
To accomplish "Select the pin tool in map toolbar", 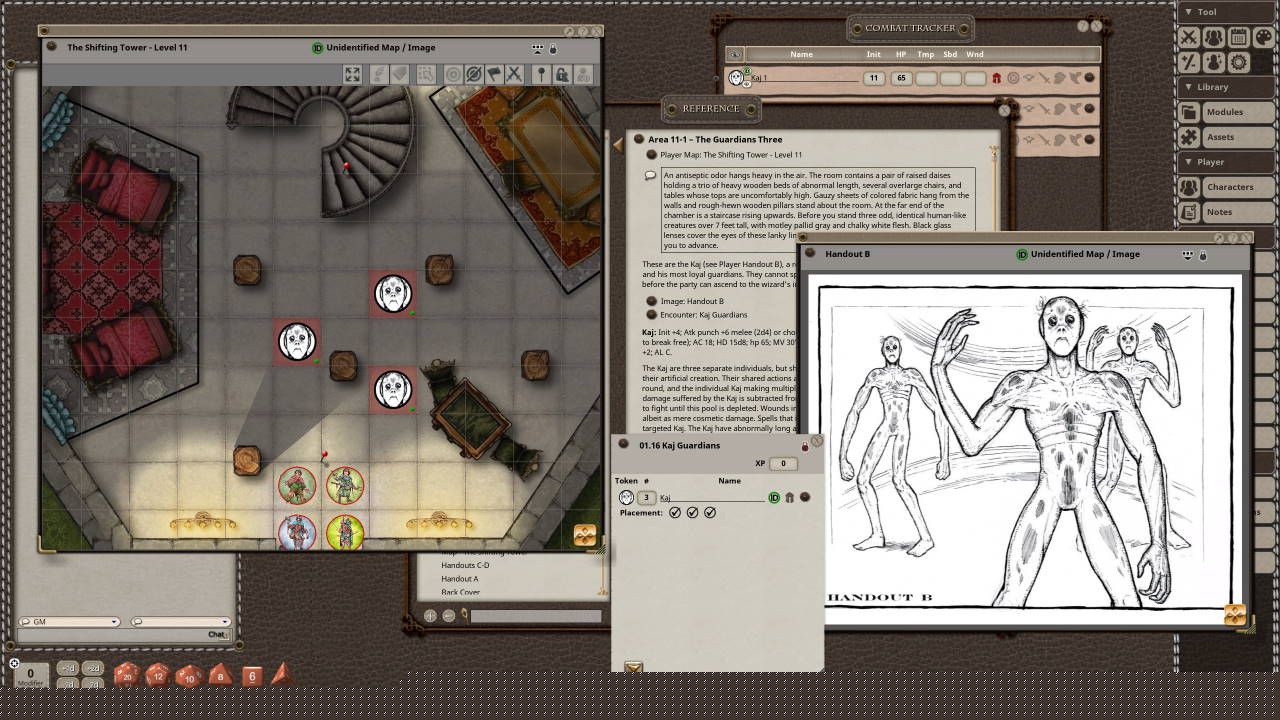I will [x=542, y=74].
